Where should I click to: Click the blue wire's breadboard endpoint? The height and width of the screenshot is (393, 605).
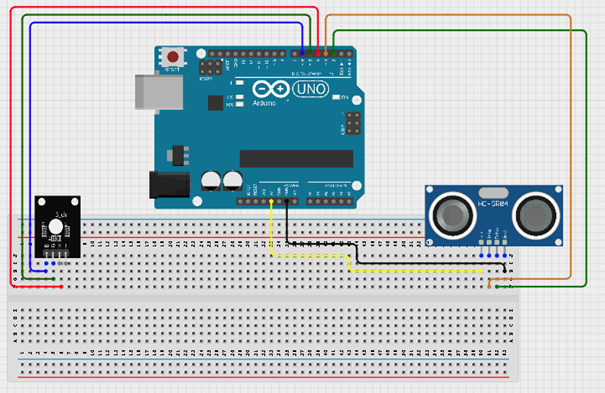click(x=46, y=271)
